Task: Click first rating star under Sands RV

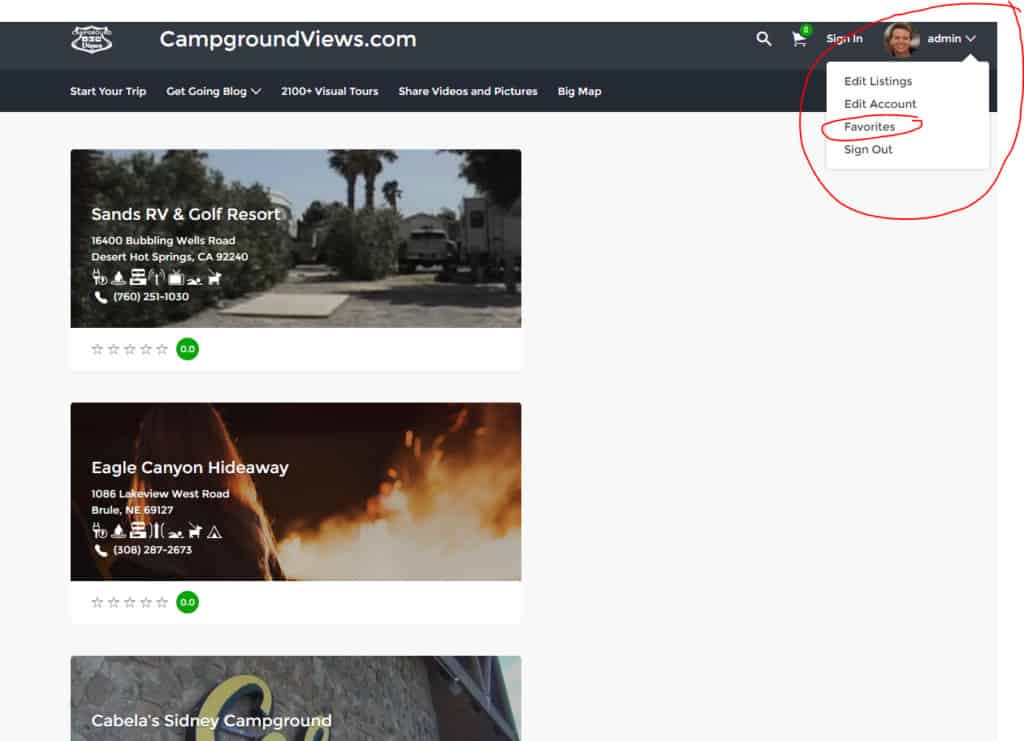Action: click(97, 349)
